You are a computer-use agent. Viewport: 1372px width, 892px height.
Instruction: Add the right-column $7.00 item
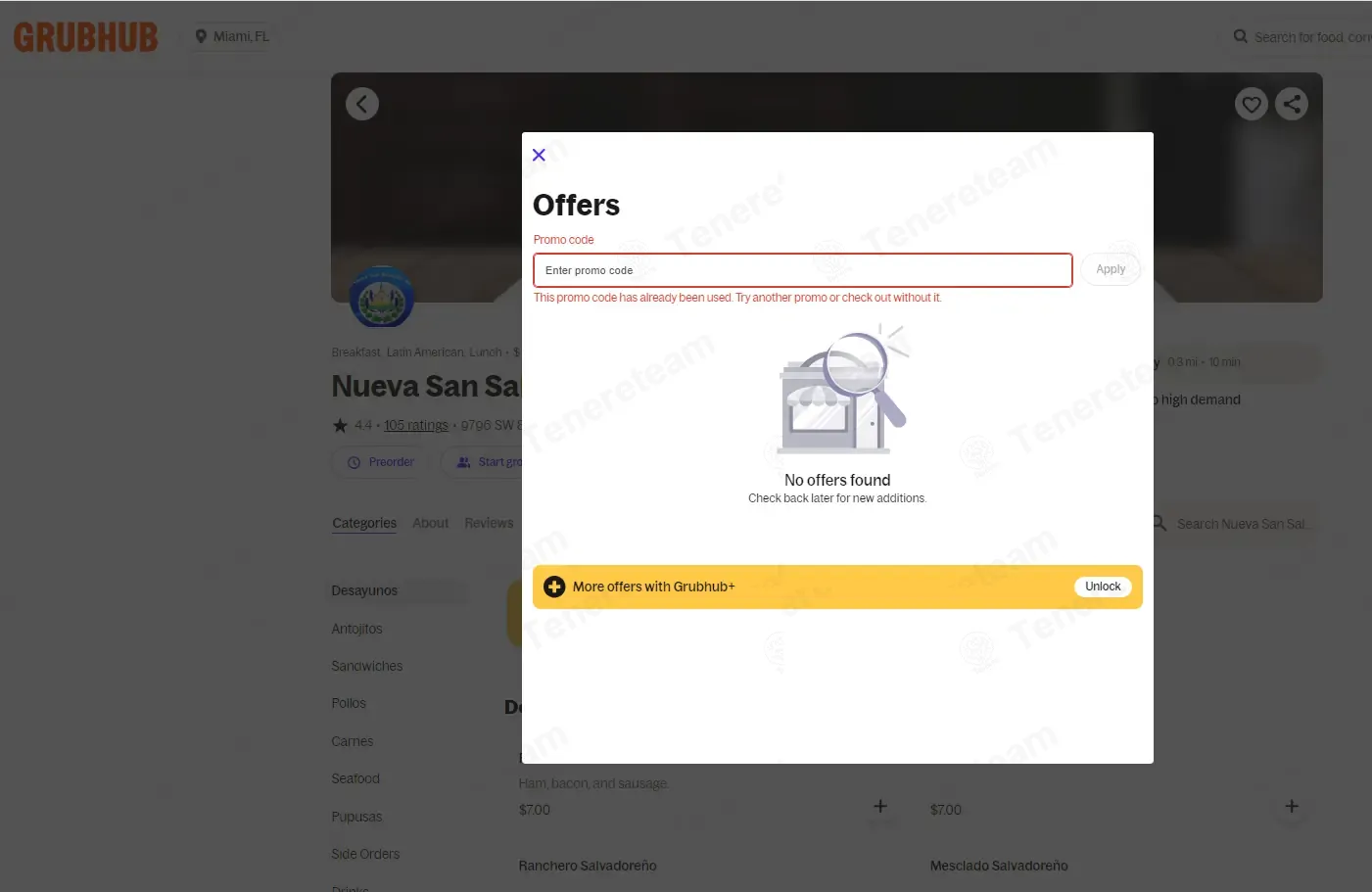1292,806
